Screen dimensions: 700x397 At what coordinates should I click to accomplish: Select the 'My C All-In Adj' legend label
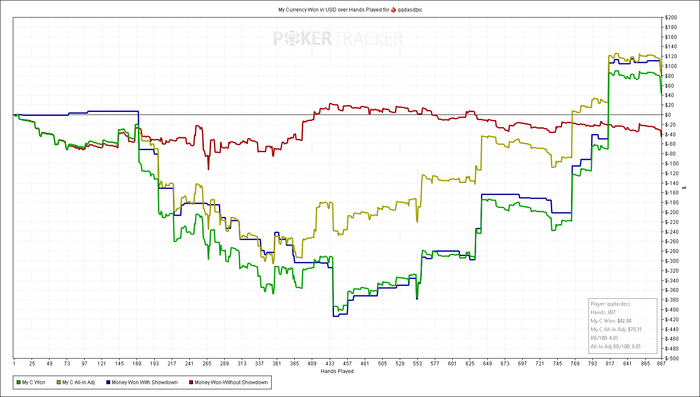(x=79, y=382)
